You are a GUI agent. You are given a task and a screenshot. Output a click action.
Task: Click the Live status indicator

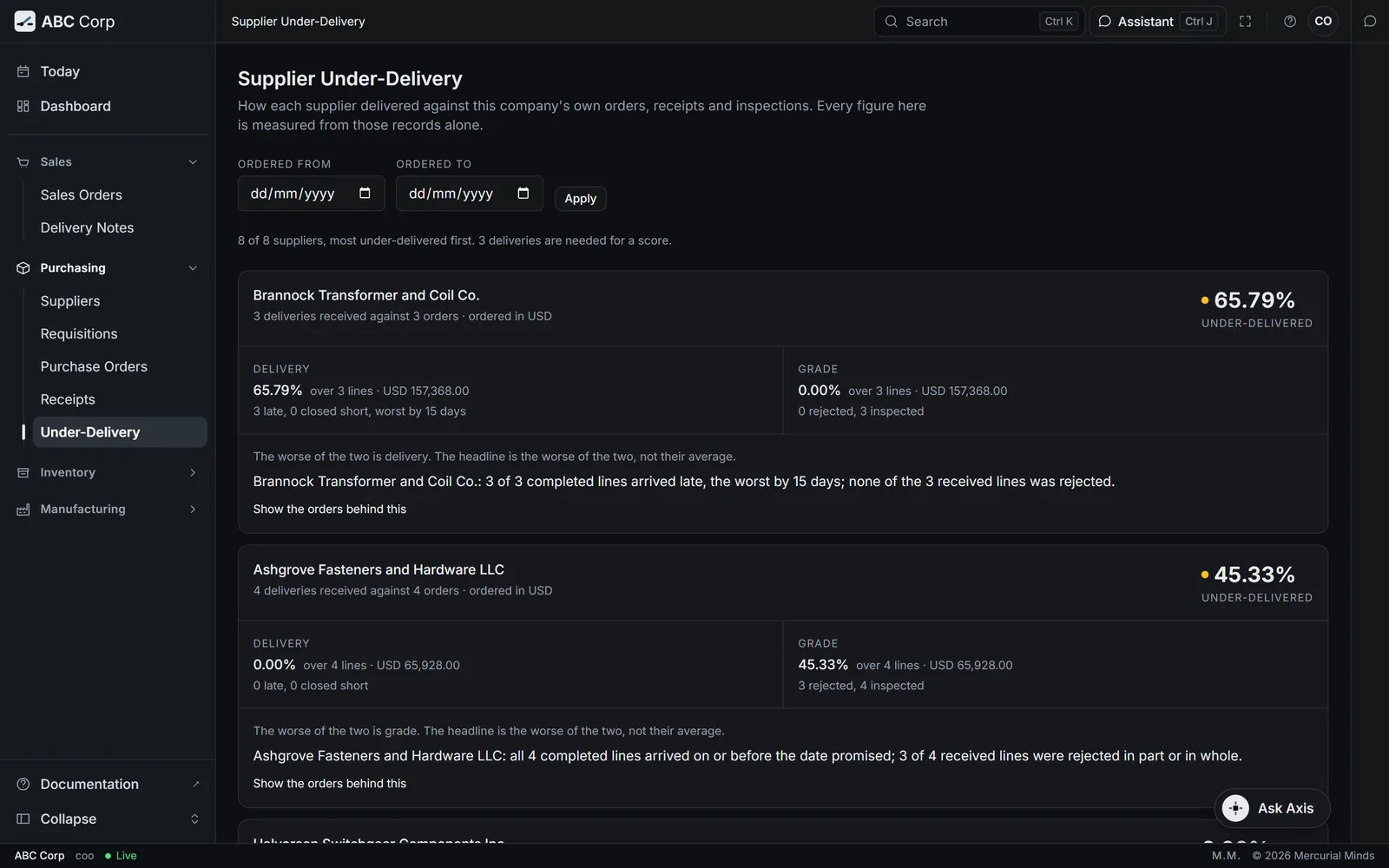tap(121, 856)
